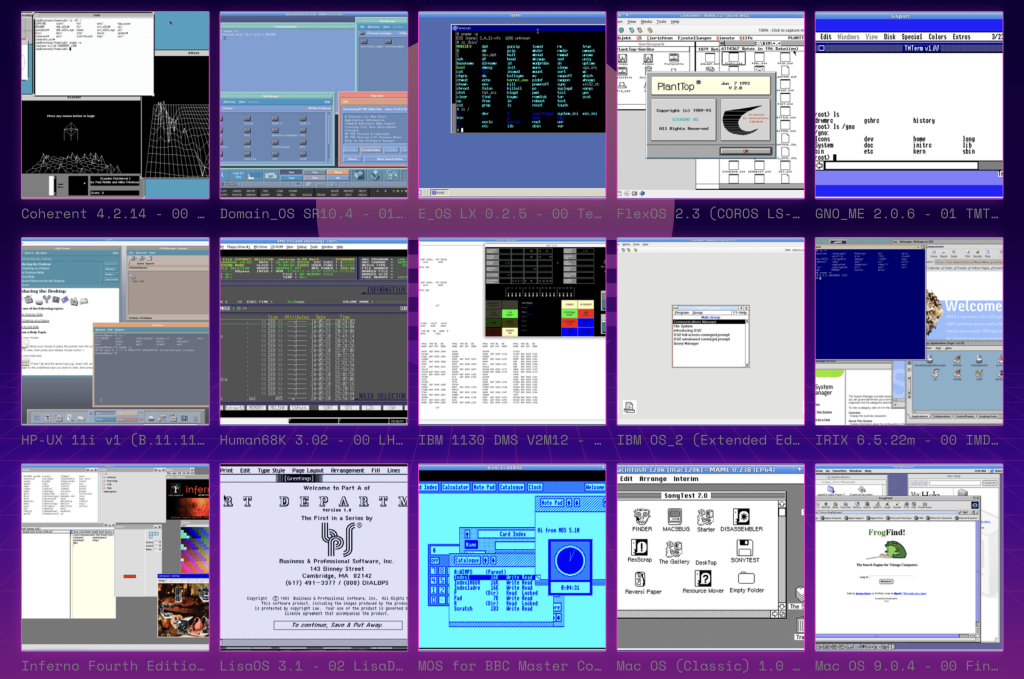The width and height of the screenshot is (1024, 679).
Task: Open the FlexOS 2.3 PlantTop screenshot thumbnail
Action: coord(711,105)
